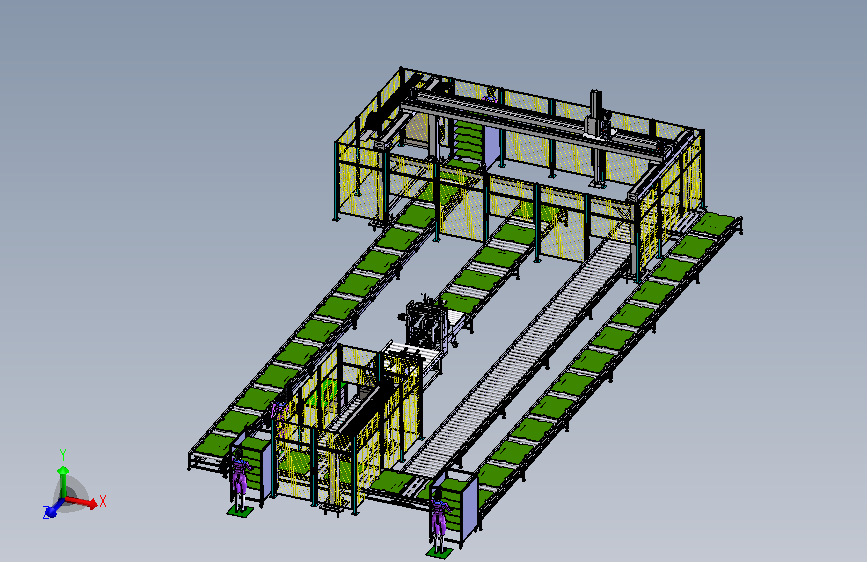Click the red X axis arrow on the triad

(83, 501)
